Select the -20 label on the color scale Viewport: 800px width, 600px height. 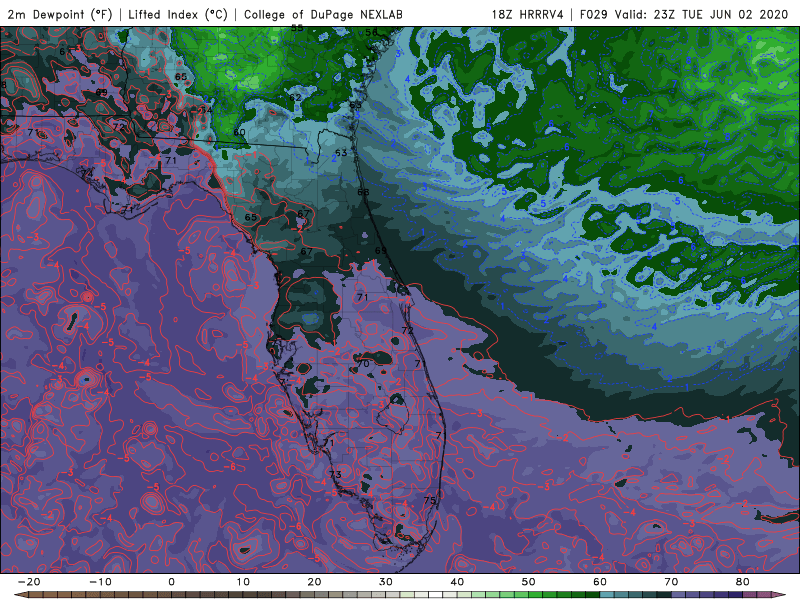pos(29,582)
